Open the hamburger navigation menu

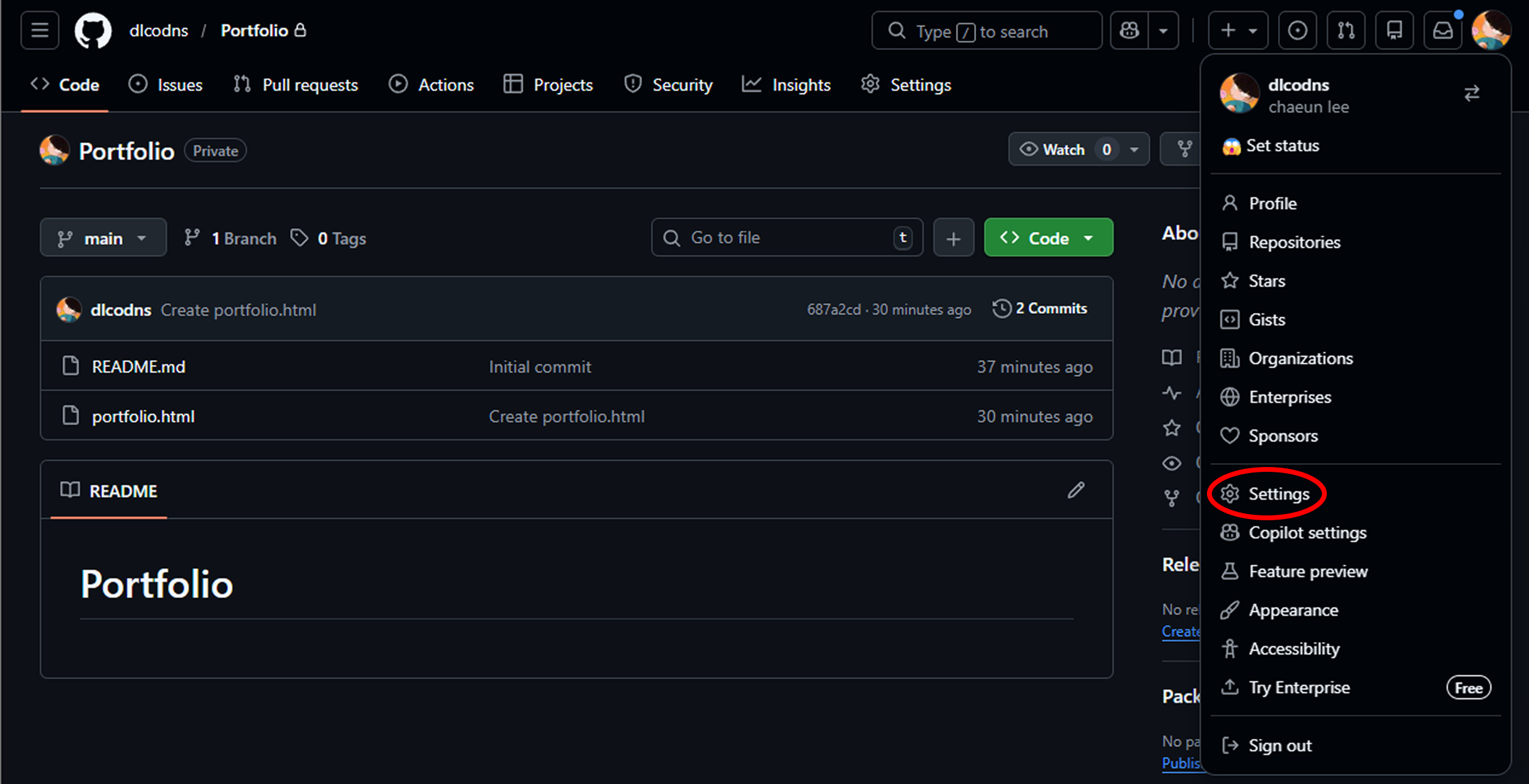40,30
